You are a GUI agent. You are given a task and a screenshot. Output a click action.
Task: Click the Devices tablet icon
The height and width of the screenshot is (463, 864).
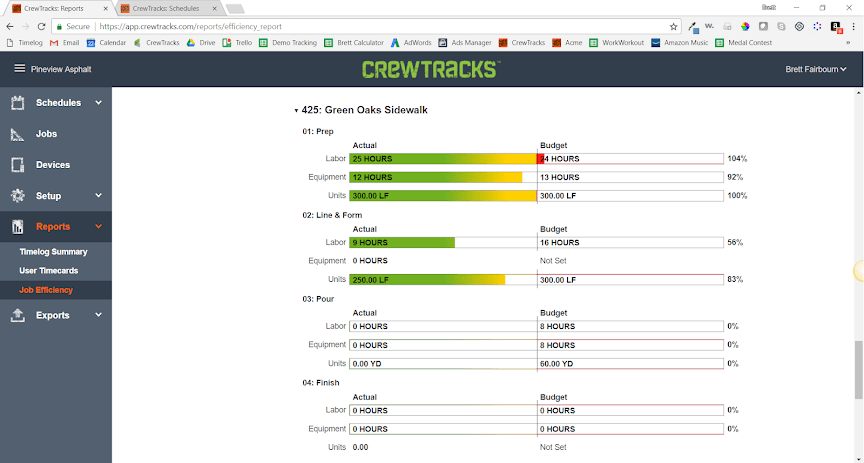pyautogui.click(x=17, y=165)
